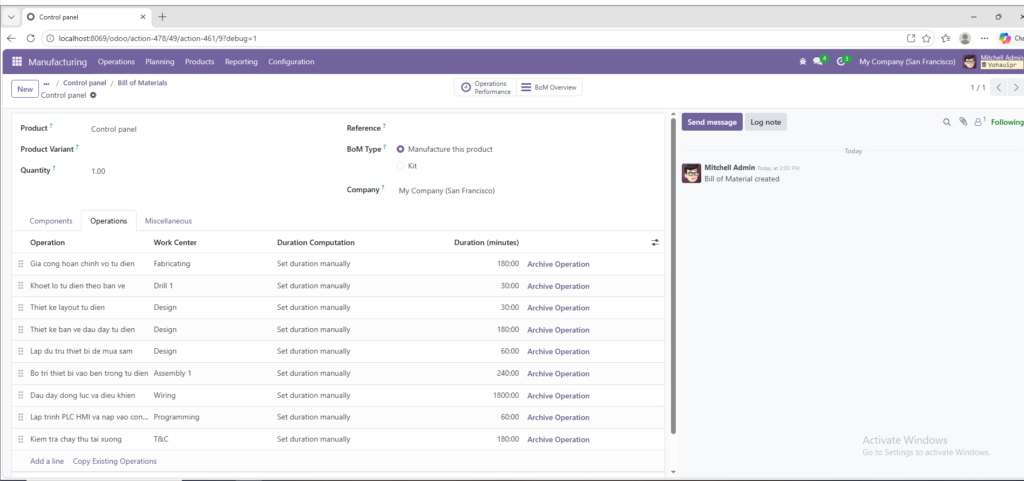Show followers list icon
1024x481 pixels.
[978, 122]
